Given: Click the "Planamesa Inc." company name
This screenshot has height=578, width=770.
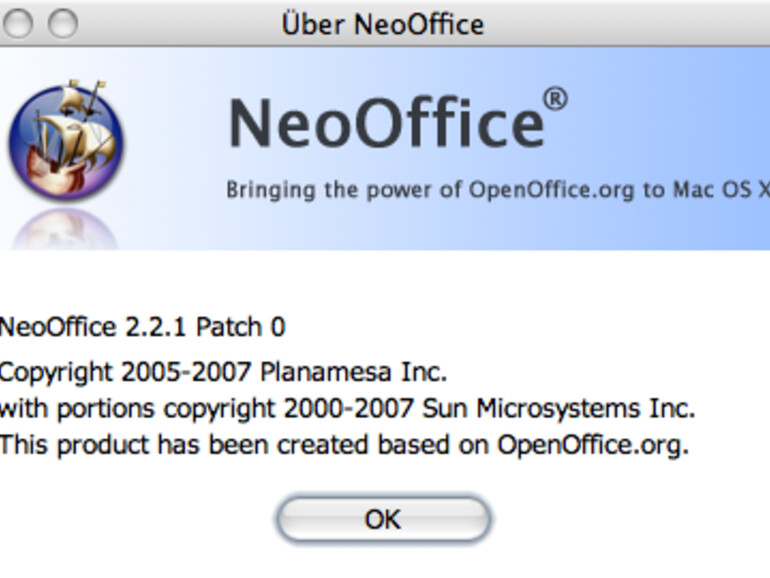Looking at the screenshot, I should [x=353, y=373].
